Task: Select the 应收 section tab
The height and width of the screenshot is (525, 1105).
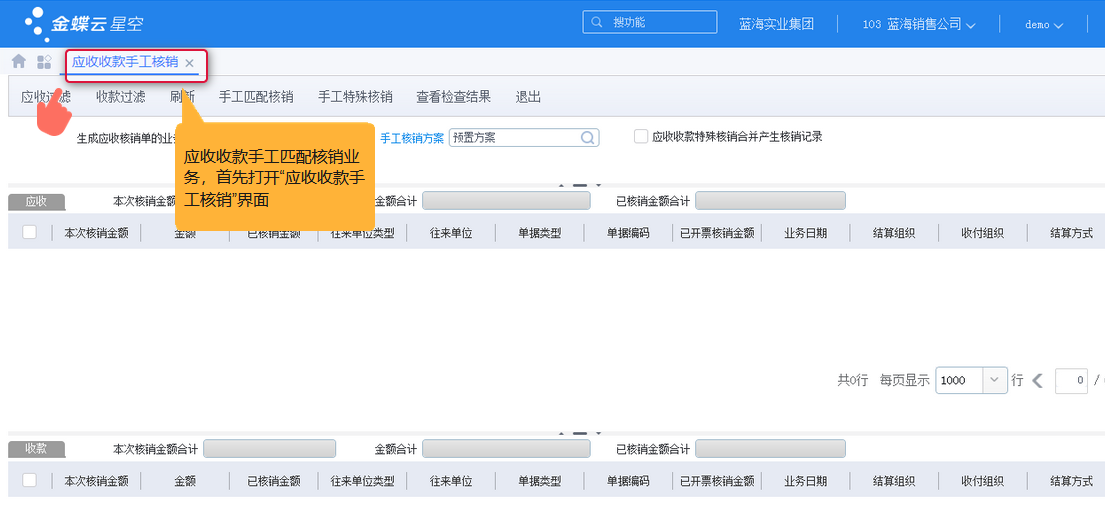Action: [37, 202]
